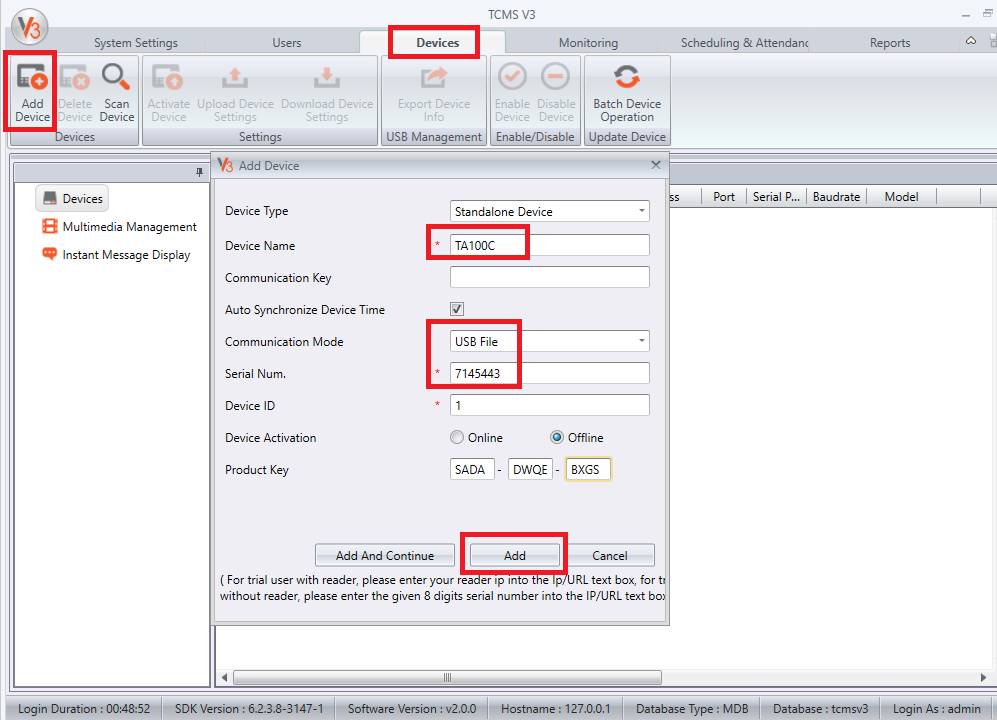Click the Activate Device icon
The image size is (997, 720).
168,78
